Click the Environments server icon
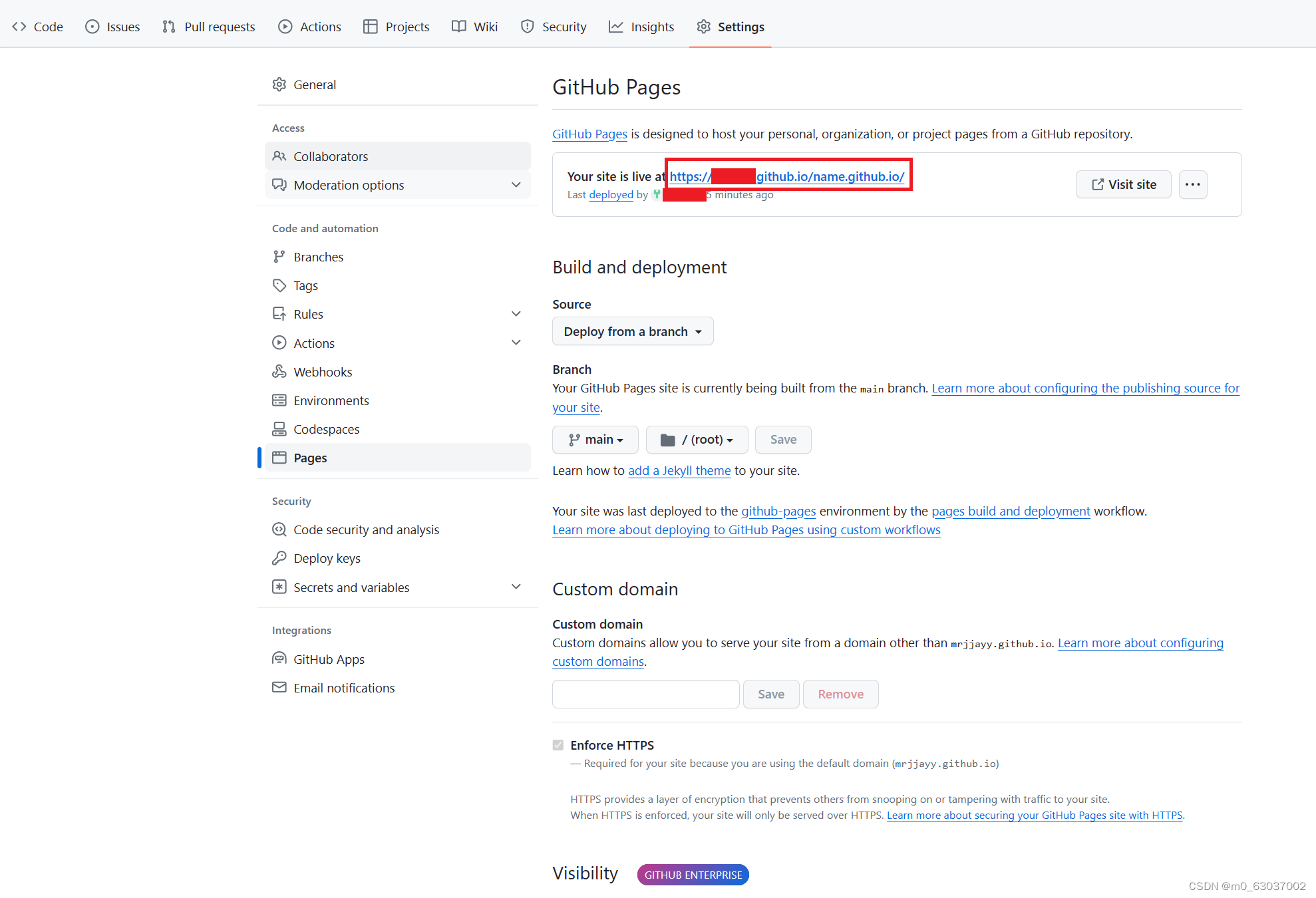This screenshot has width=1316, height=898. tap(279, 400)
